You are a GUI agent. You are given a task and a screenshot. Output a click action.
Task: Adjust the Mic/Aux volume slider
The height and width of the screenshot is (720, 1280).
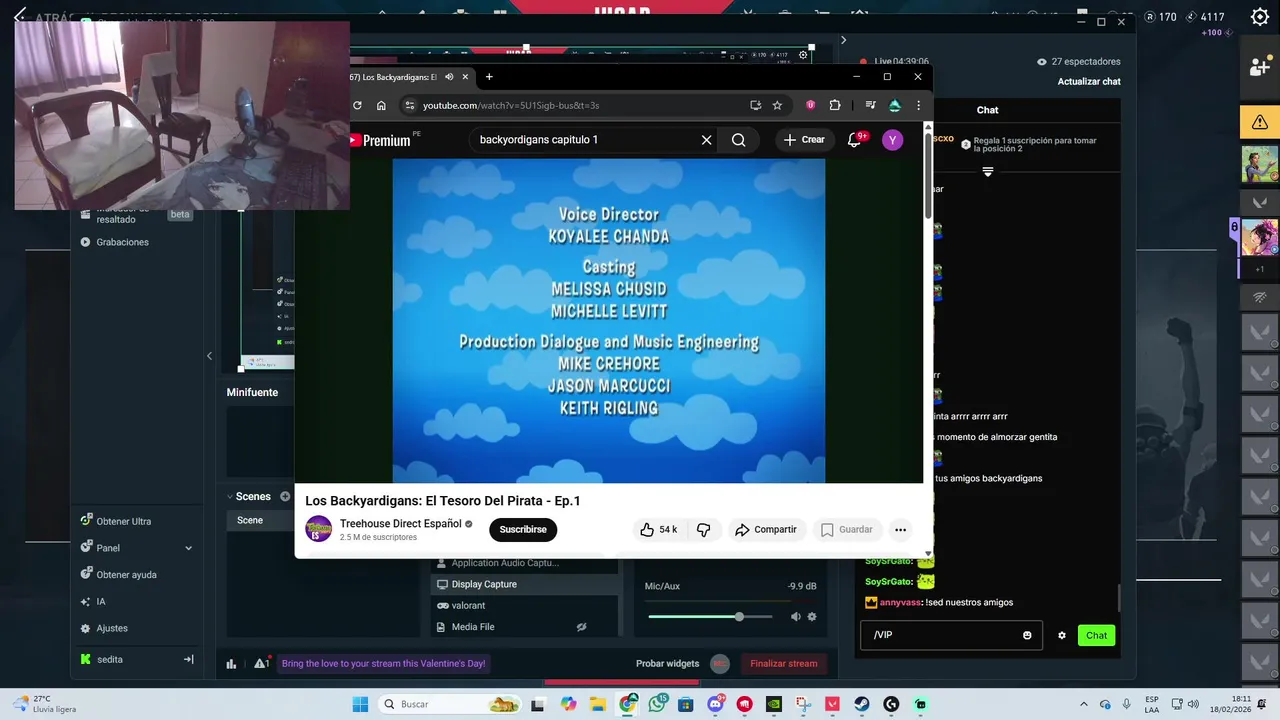[x=710, y=617]
